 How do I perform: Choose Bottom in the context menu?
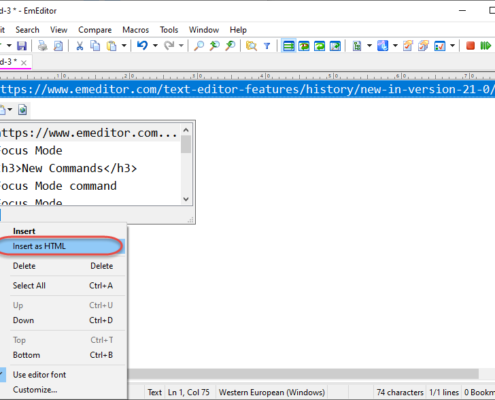[63, 355]
